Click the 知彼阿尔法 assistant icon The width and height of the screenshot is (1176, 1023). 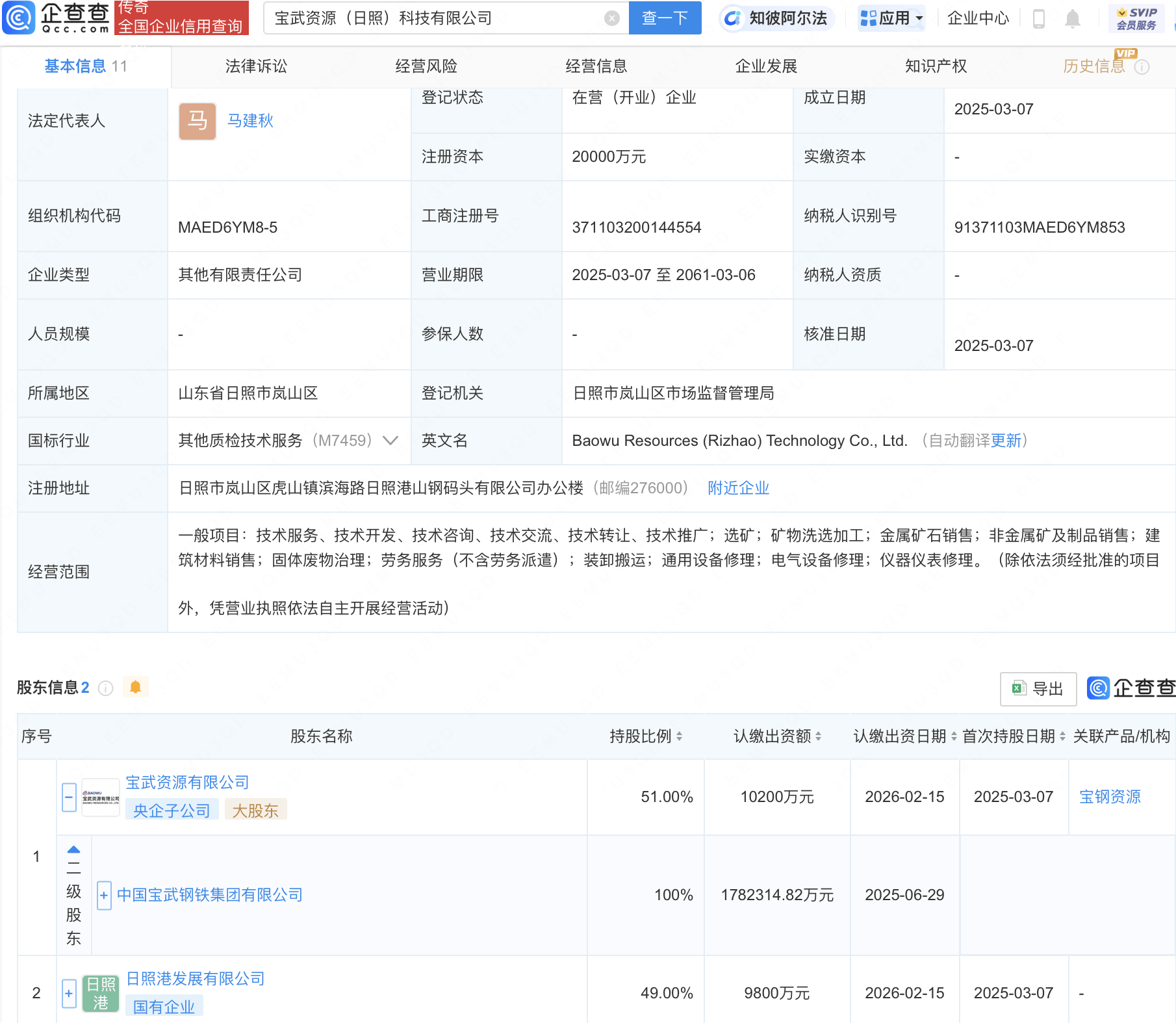pos(732,18)
